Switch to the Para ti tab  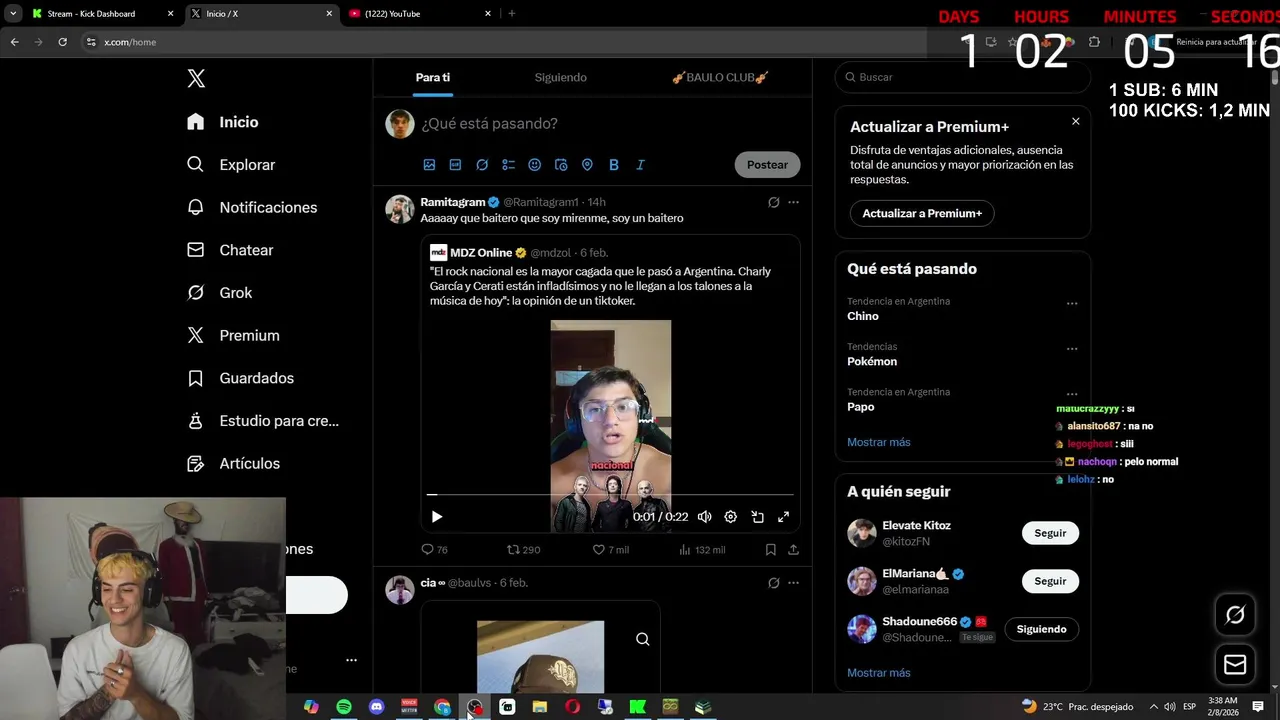click(433, 77)
